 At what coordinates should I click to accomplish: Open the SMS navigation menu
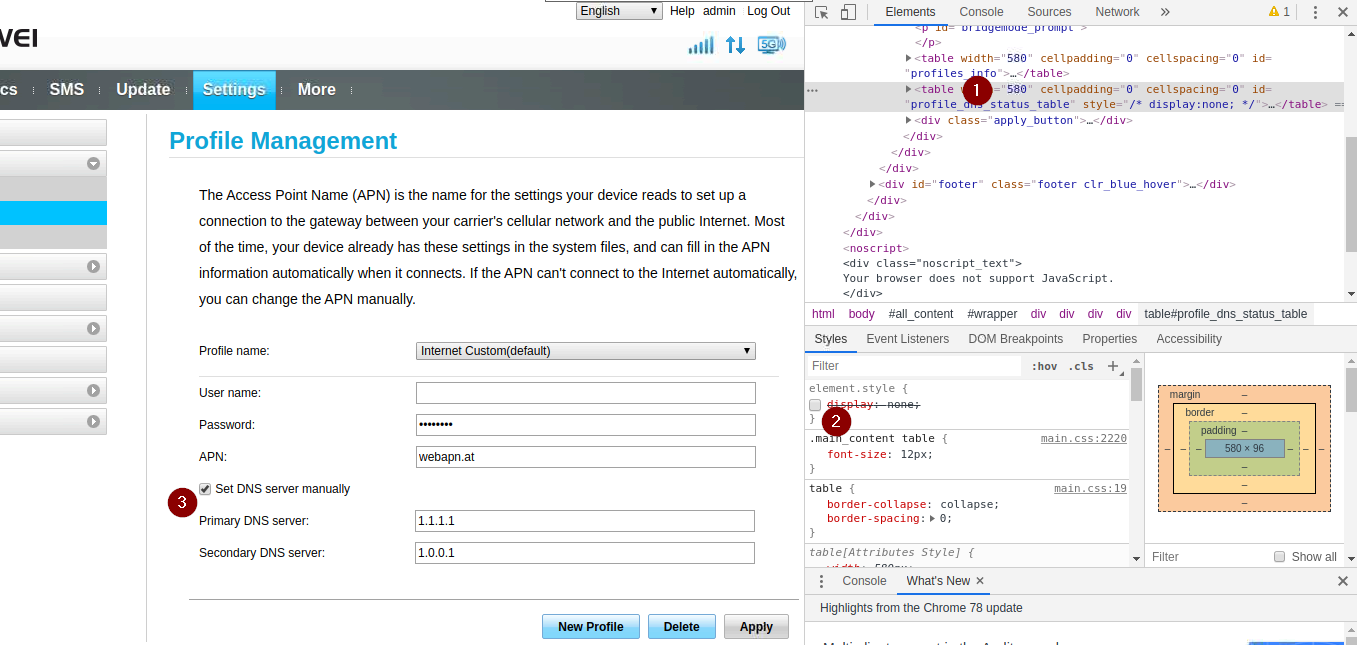click(67, 90)
